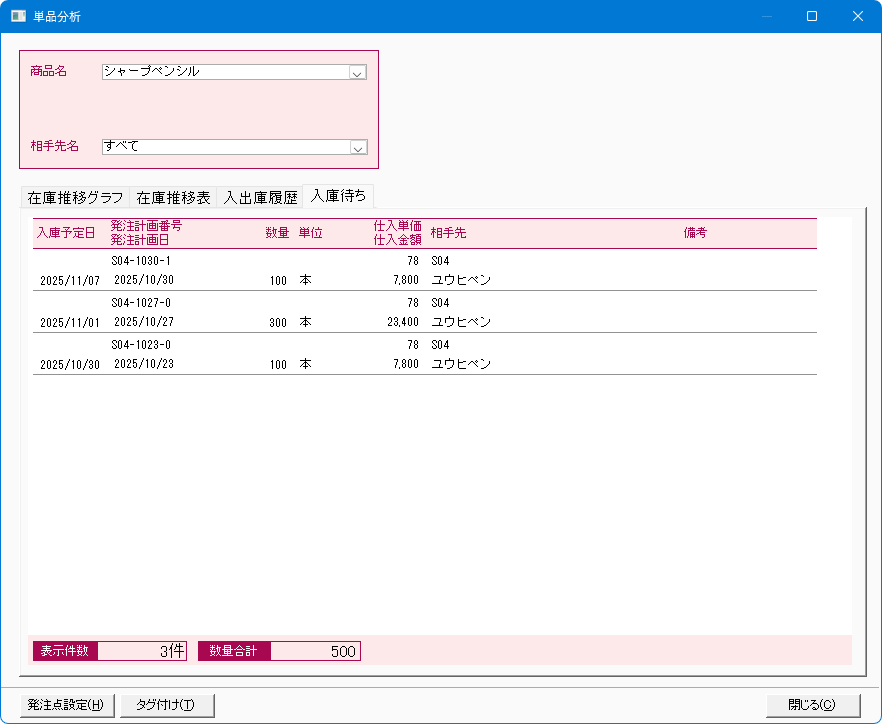882x724 pixels.
Task: Select order row S04-1027-0
Action: (x=141, y=303)
